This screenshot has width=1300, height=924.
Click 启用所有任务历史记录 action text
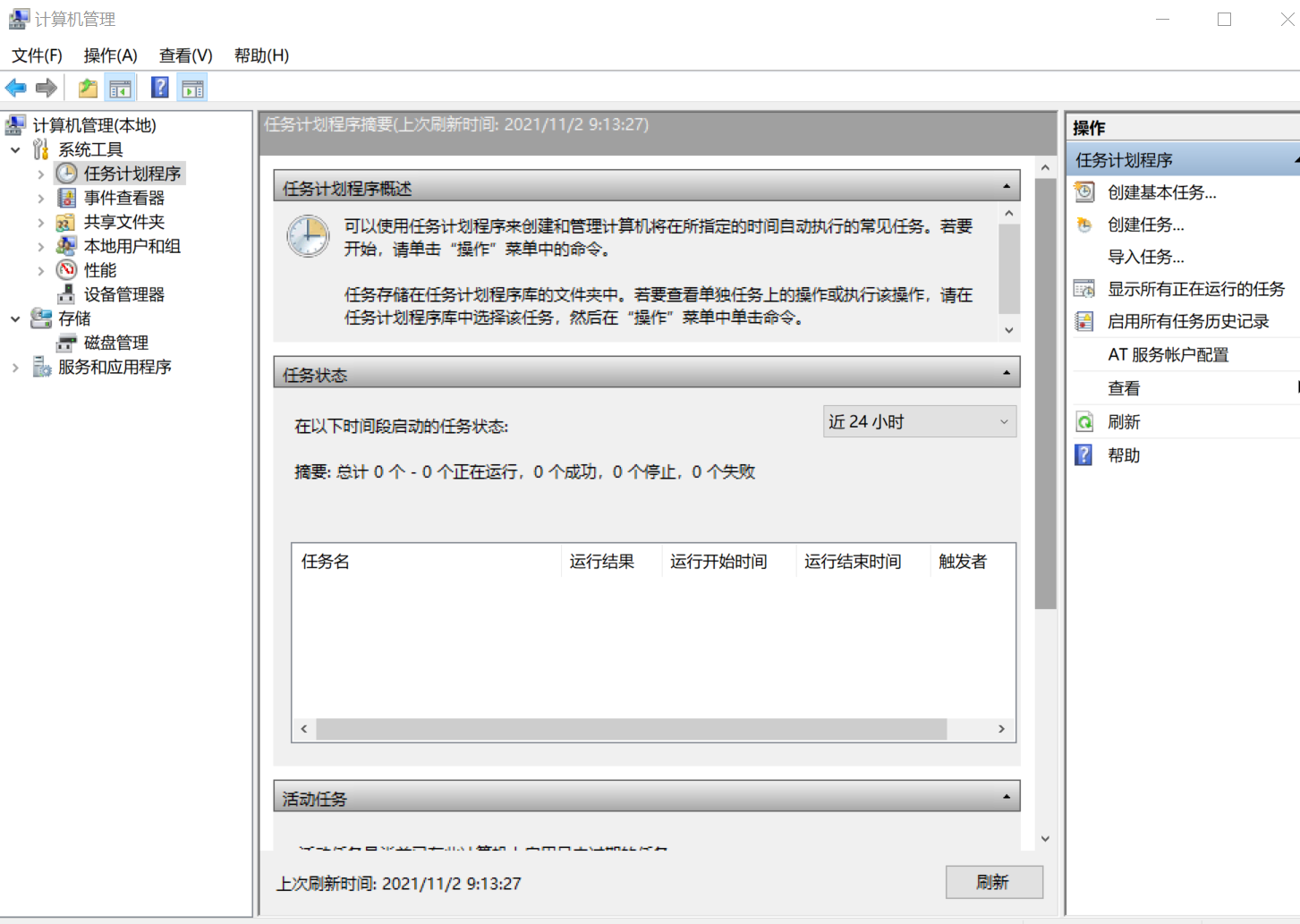point(1188,321)
